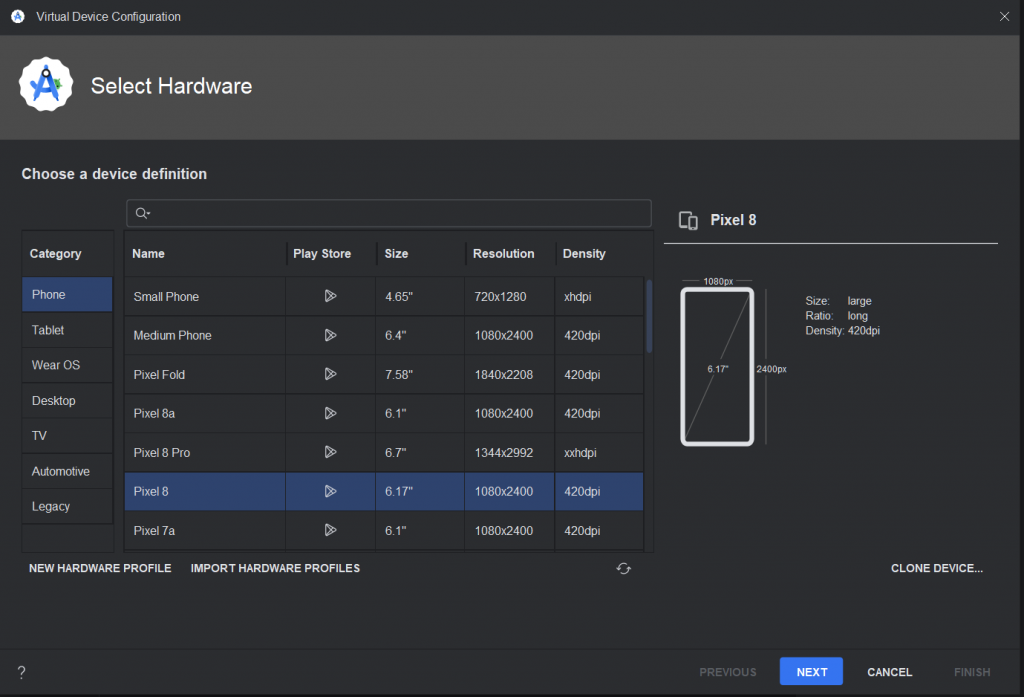The image size is (1024, 697).
Task: Click the search magnifier icon
Action: 142,213
